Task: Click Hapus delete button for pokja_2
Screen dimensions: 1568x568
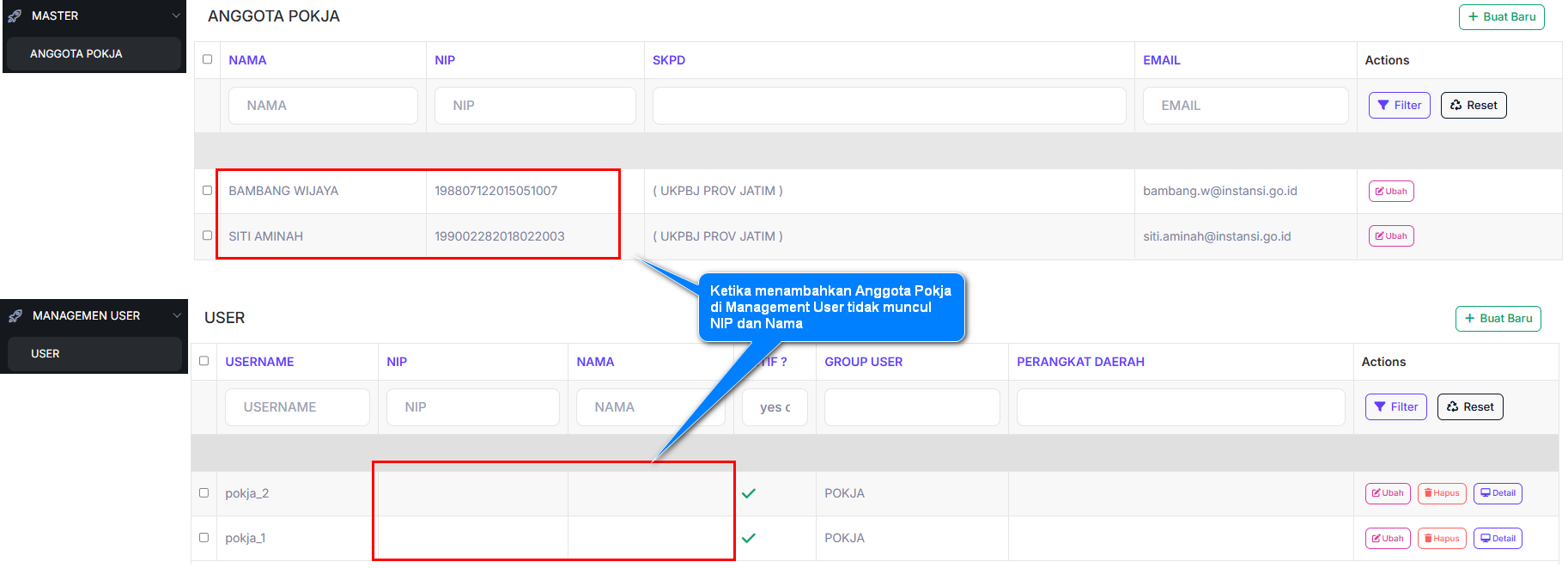Action: click(1441, 493)
